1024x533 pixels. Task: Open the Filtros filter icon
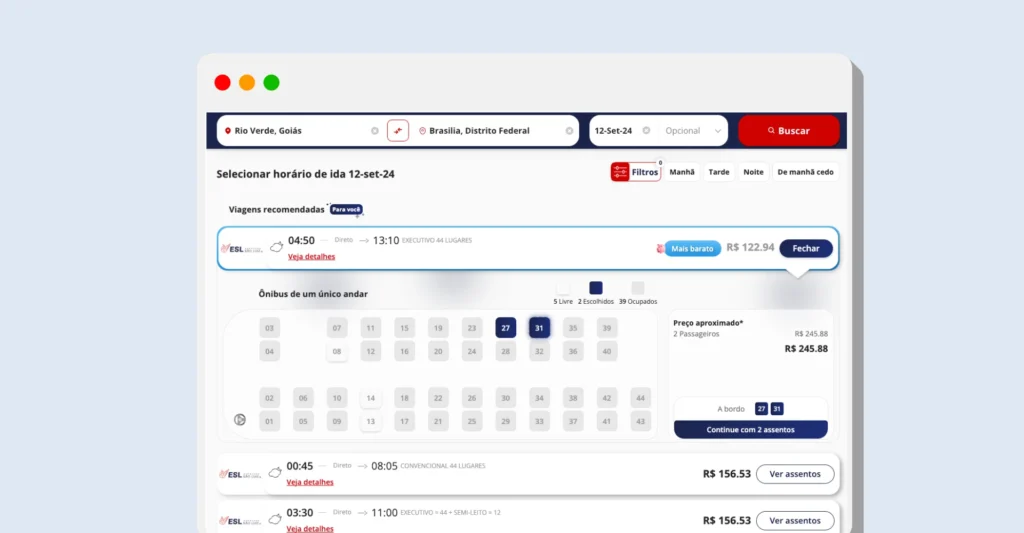[620, 172]
